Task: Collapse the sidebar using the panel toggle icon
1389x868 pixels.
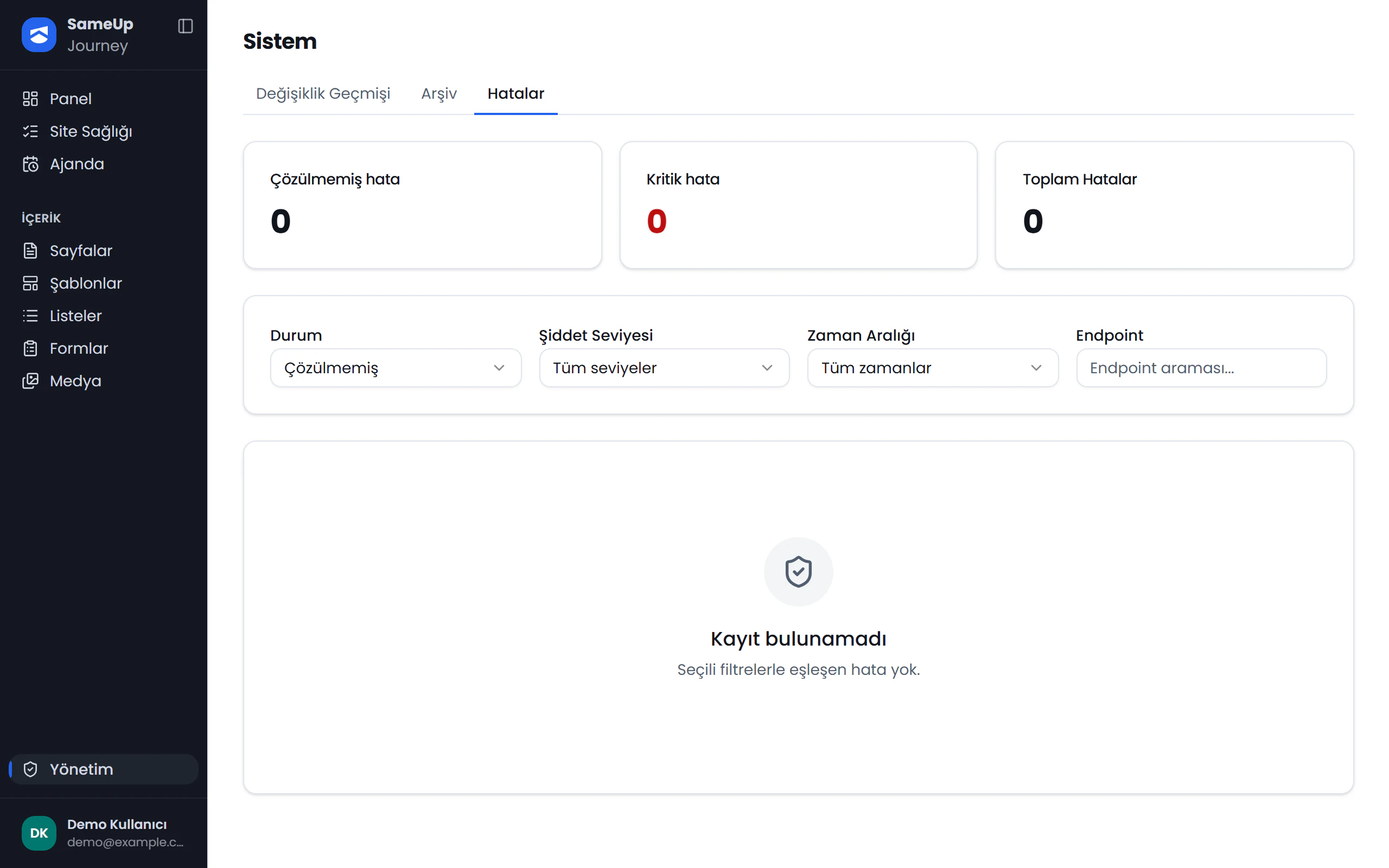Action: pos(186,26)
